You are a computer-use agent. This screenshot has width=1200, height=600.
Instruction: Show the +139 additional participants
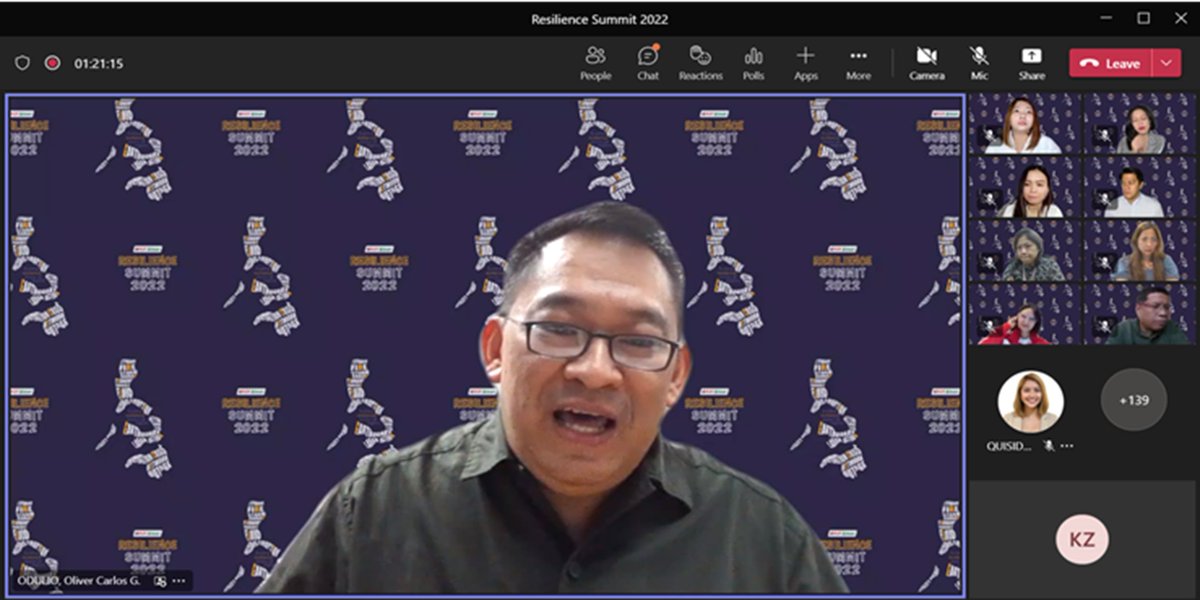1133,400
